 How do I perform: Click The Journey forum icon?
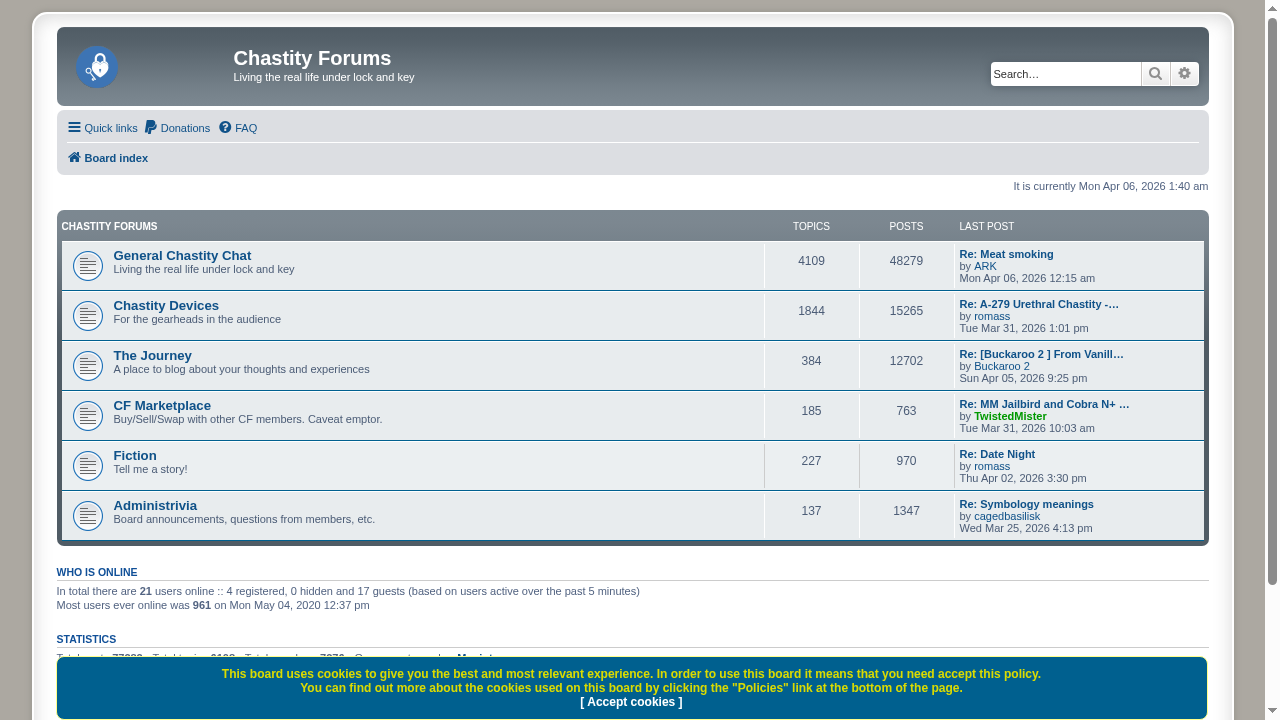pyautogui.click(x=88, y=366)
